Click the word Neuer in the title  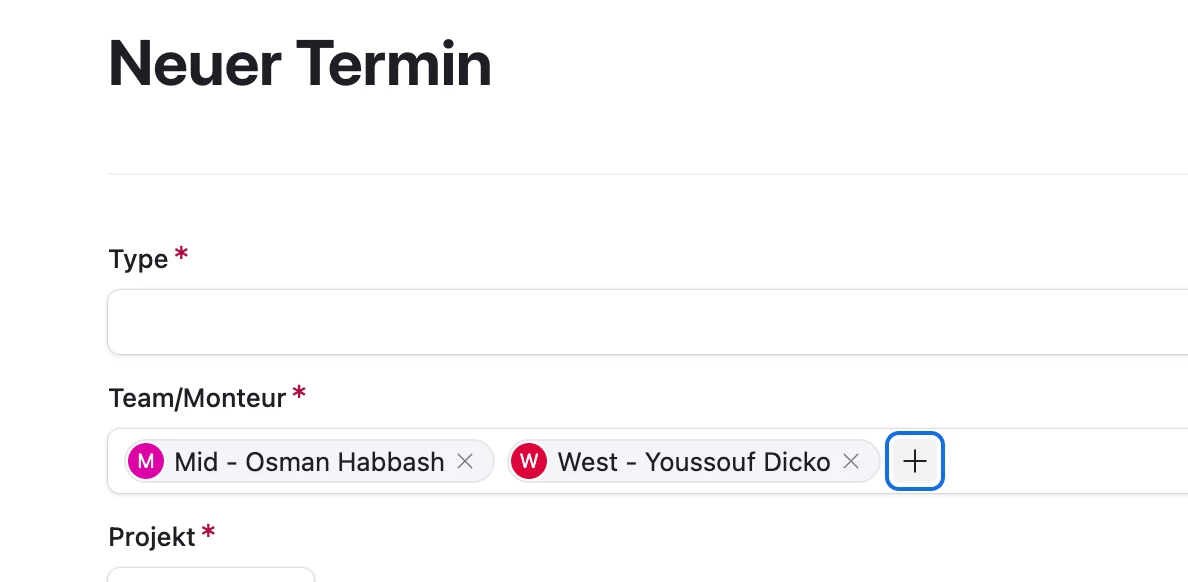[x=195, y=64]
